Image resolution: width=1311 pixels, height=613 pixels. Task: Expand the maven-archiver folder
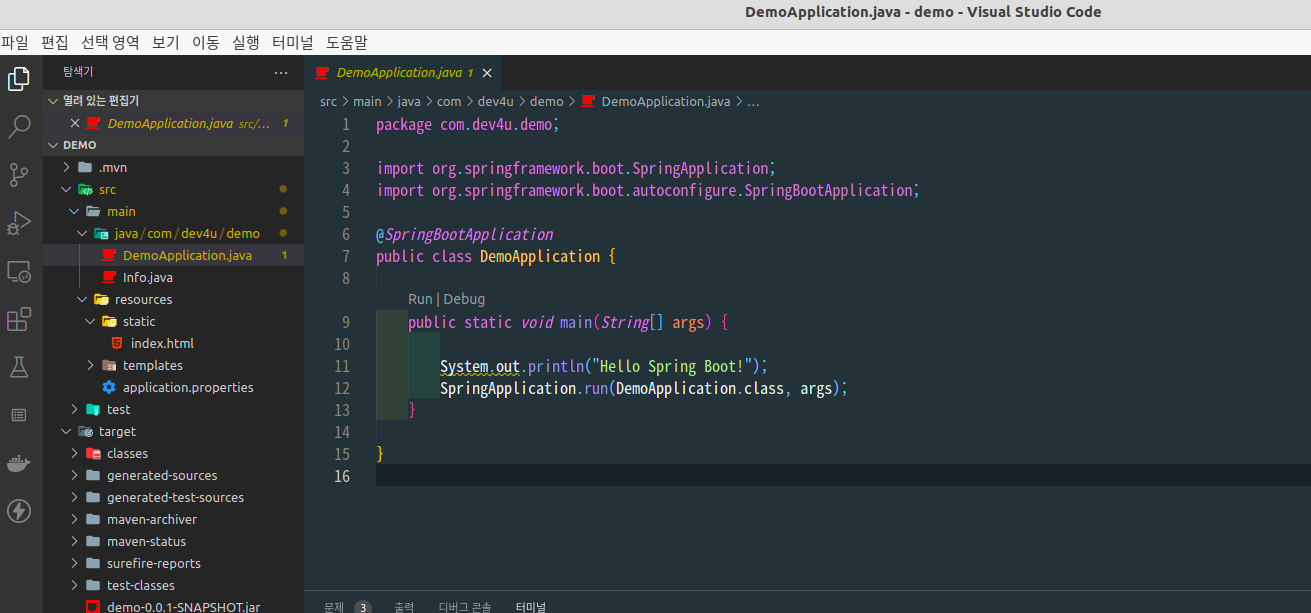(75, 519)
